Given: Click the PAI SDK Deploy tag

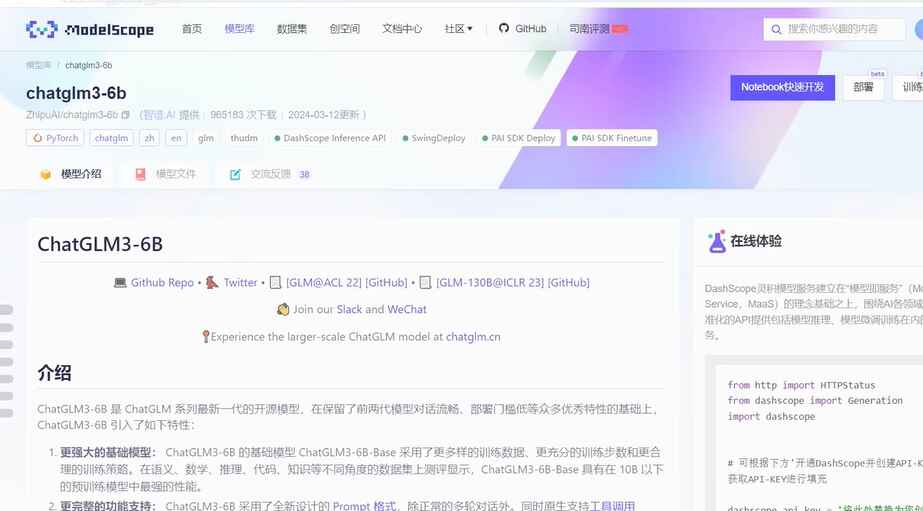Looking at the screenshot, I should point(519,138).
